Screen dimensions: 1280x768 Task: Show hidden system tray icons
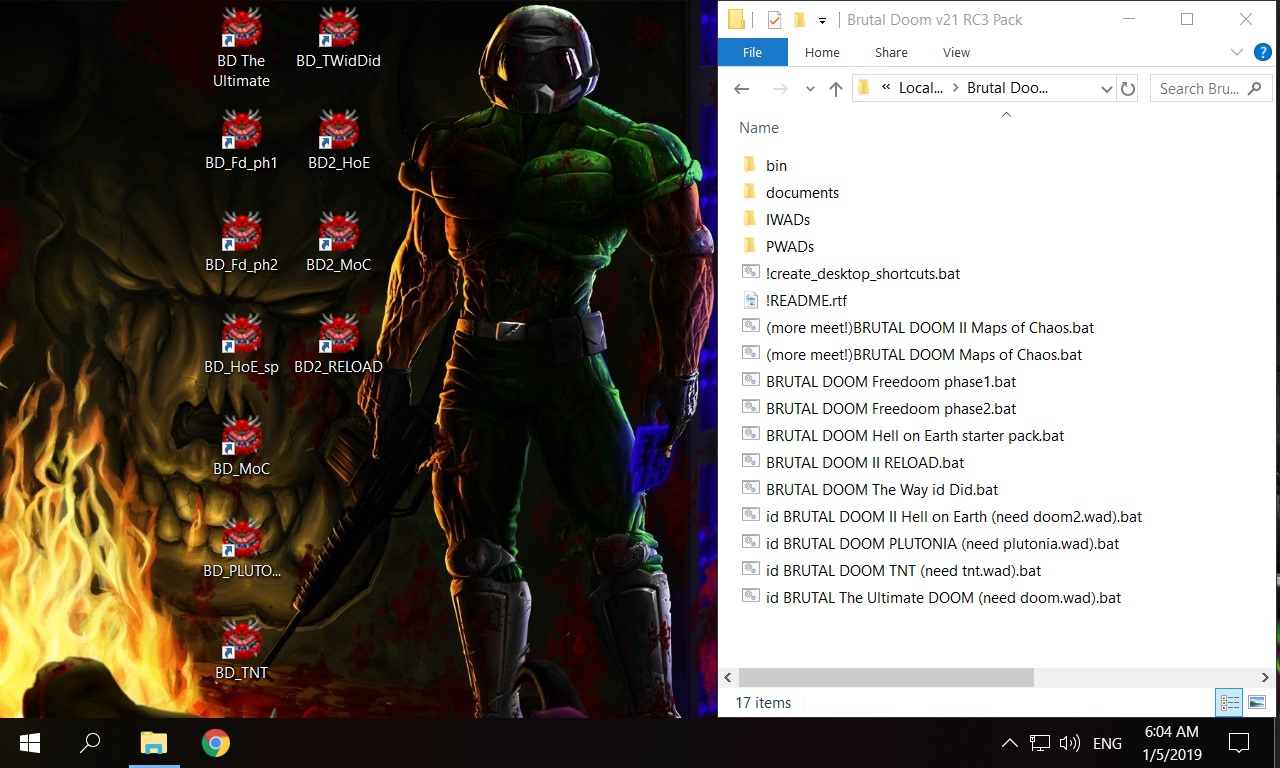1010,743
